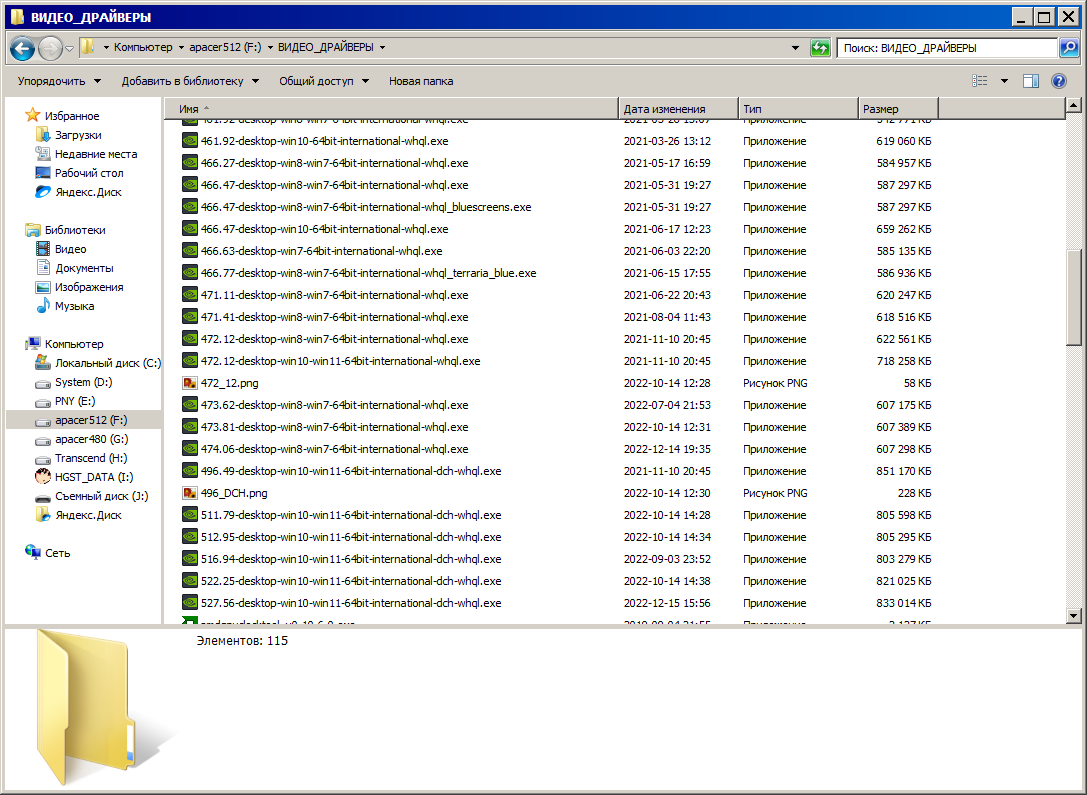Viewport: 1087px width, 795px height.
Task: Click file list scrollbar down arrow
Action: [1074, 615]
